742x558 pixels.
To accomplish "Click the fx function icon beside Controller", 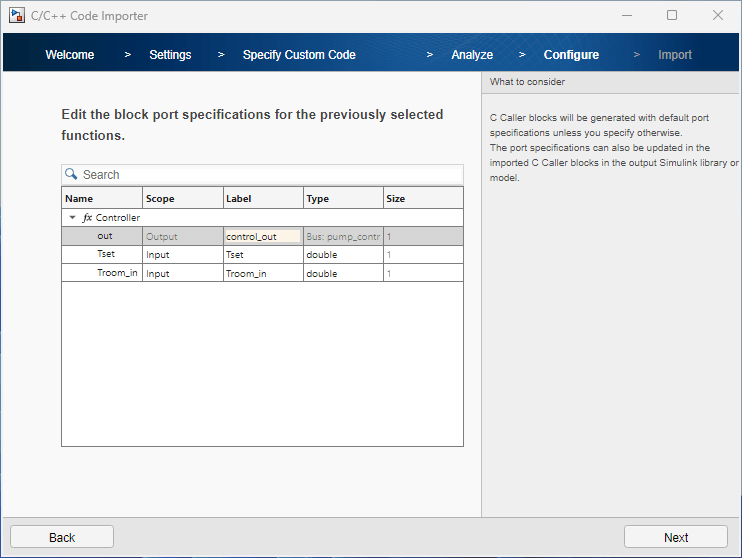I will click(x=87, y=217).
